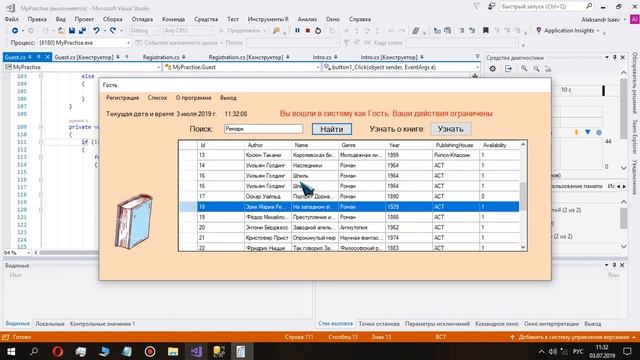This screenshot has width=640, height=360.
Task: Close the Guest.cs editor tab
Action: click(47, 57)
